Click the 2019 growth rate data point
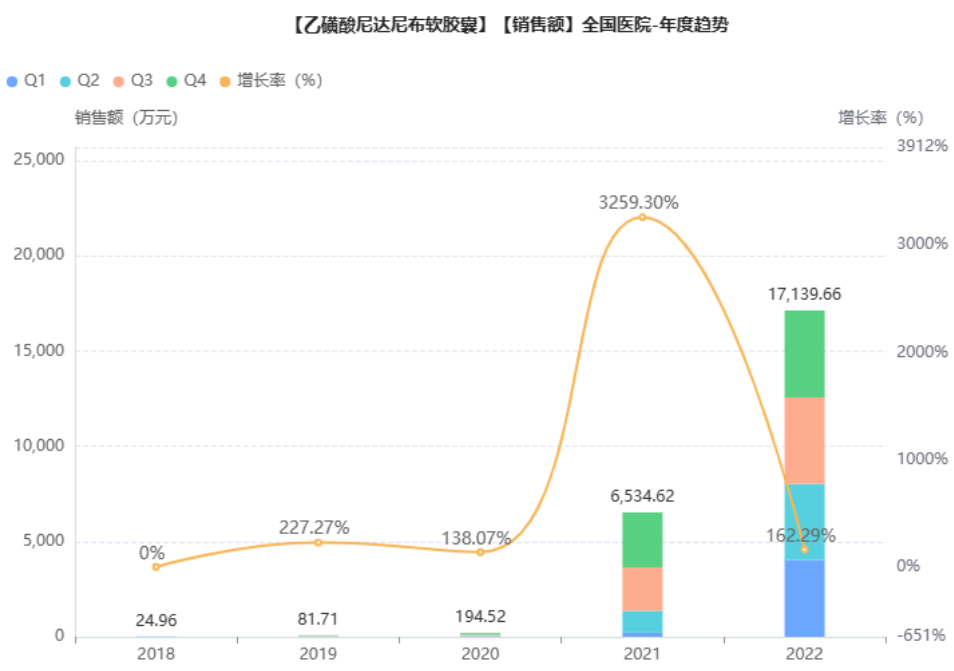The width and height of the screenshot is (954, 671). click(x=318, y=543)
